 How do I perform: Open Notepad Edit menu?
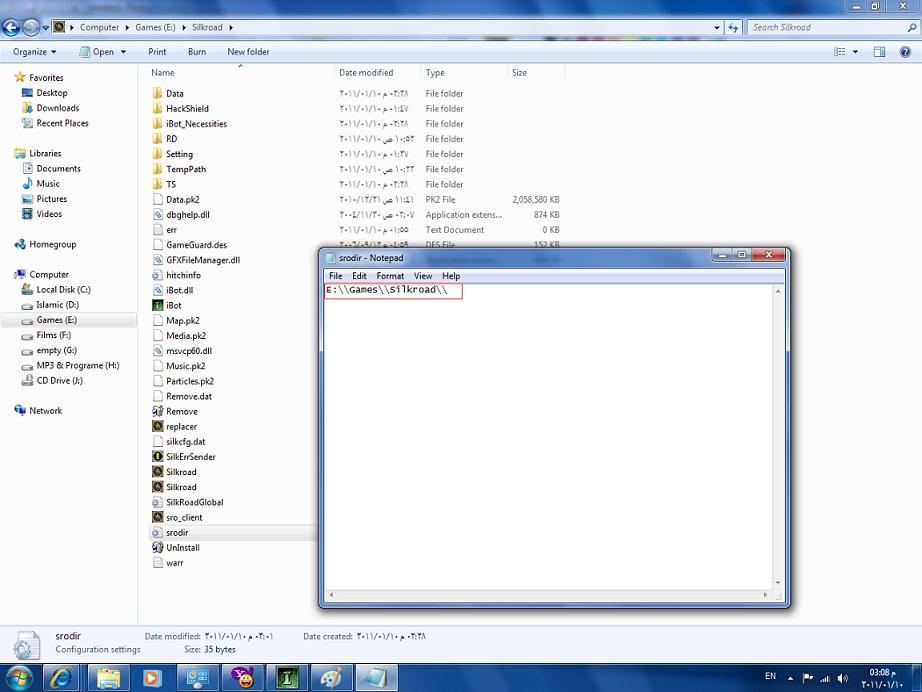pyautogui.click(x=359, y=276)
